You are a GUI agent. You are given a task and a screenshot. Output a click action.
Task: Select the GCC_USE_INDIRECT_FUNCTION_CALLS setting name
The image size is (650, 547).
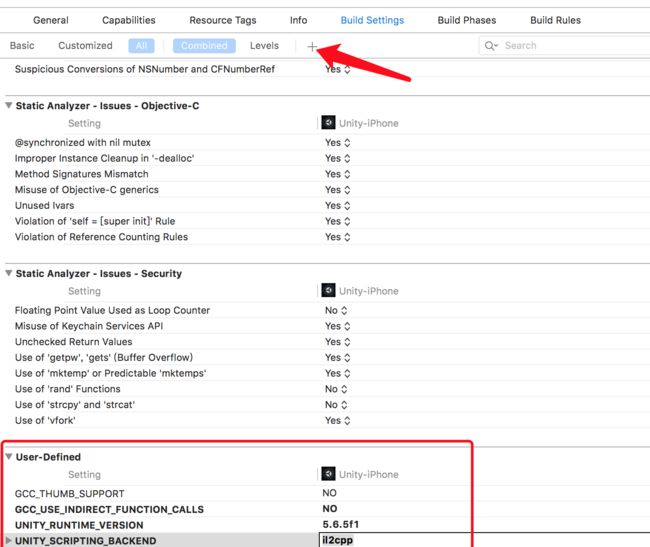click(109, 509)
